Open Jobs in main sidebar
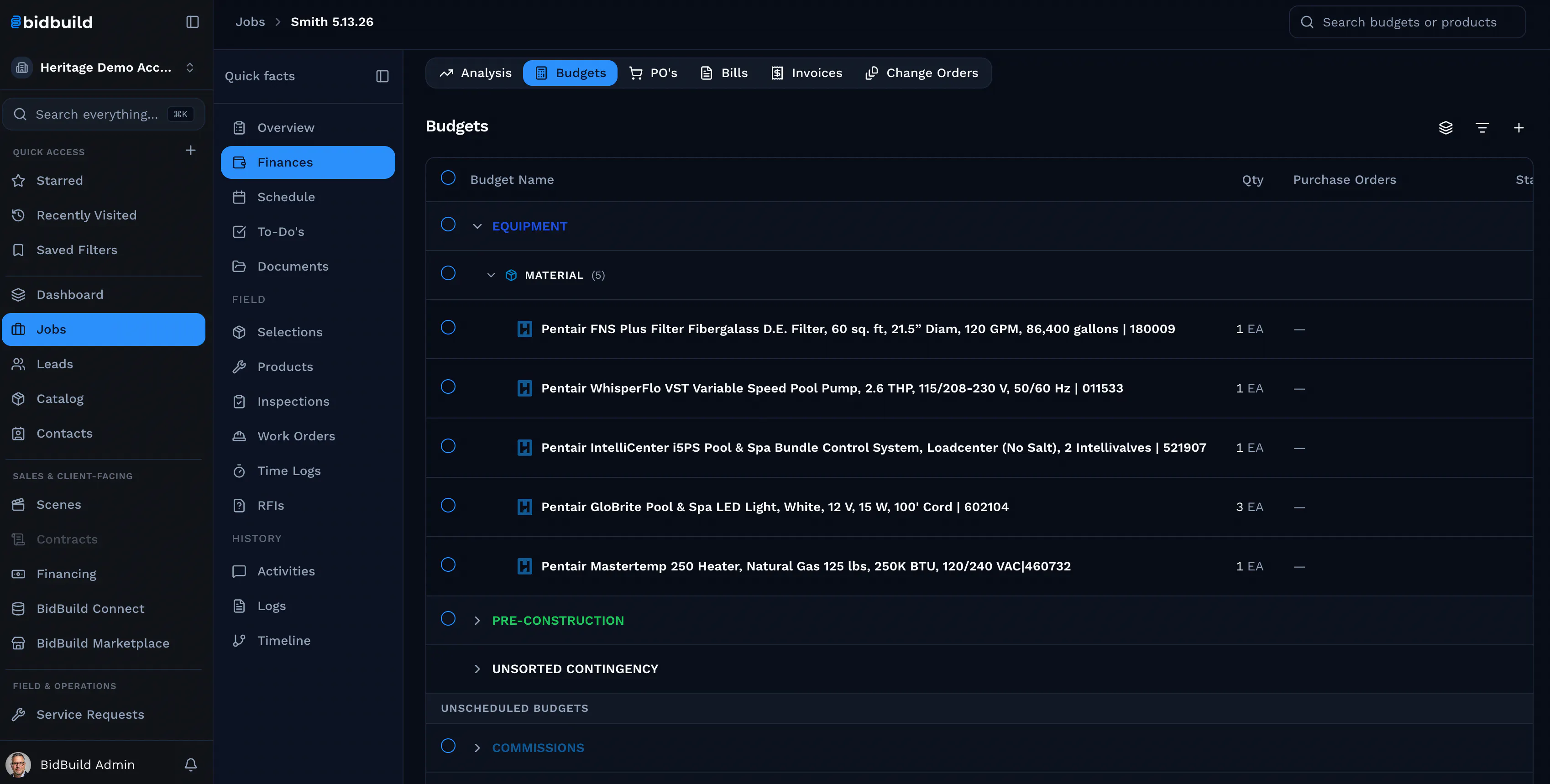 (104, 330)
